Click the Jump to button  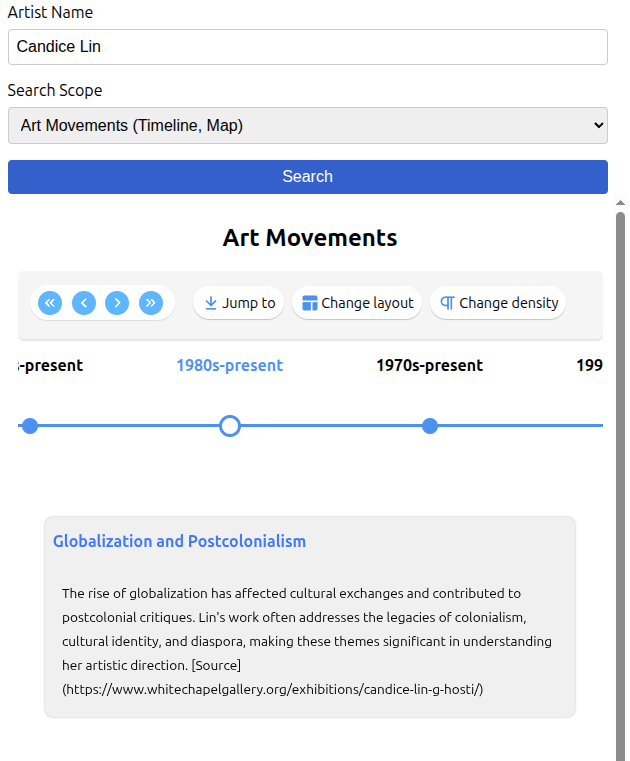click(x=239, y=303)
